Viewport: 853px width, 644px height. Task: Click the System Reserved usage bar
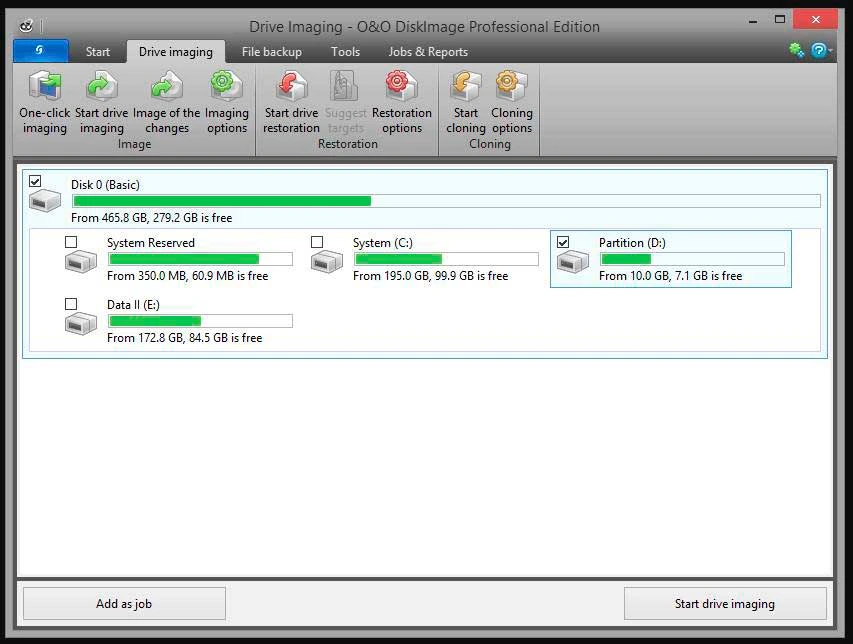click(200, 259)
